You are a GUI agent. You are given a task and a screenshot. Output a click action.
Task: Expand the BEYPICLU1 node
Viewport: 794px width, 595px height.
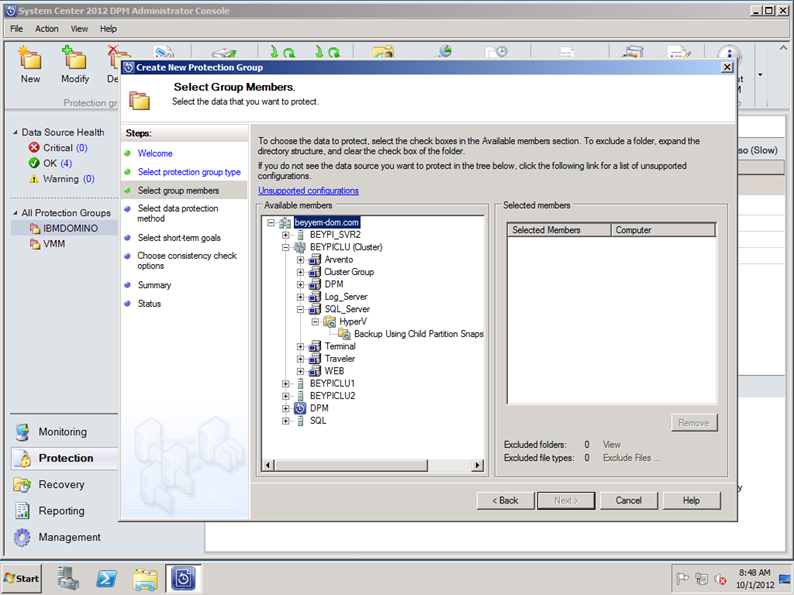(286, 383)
